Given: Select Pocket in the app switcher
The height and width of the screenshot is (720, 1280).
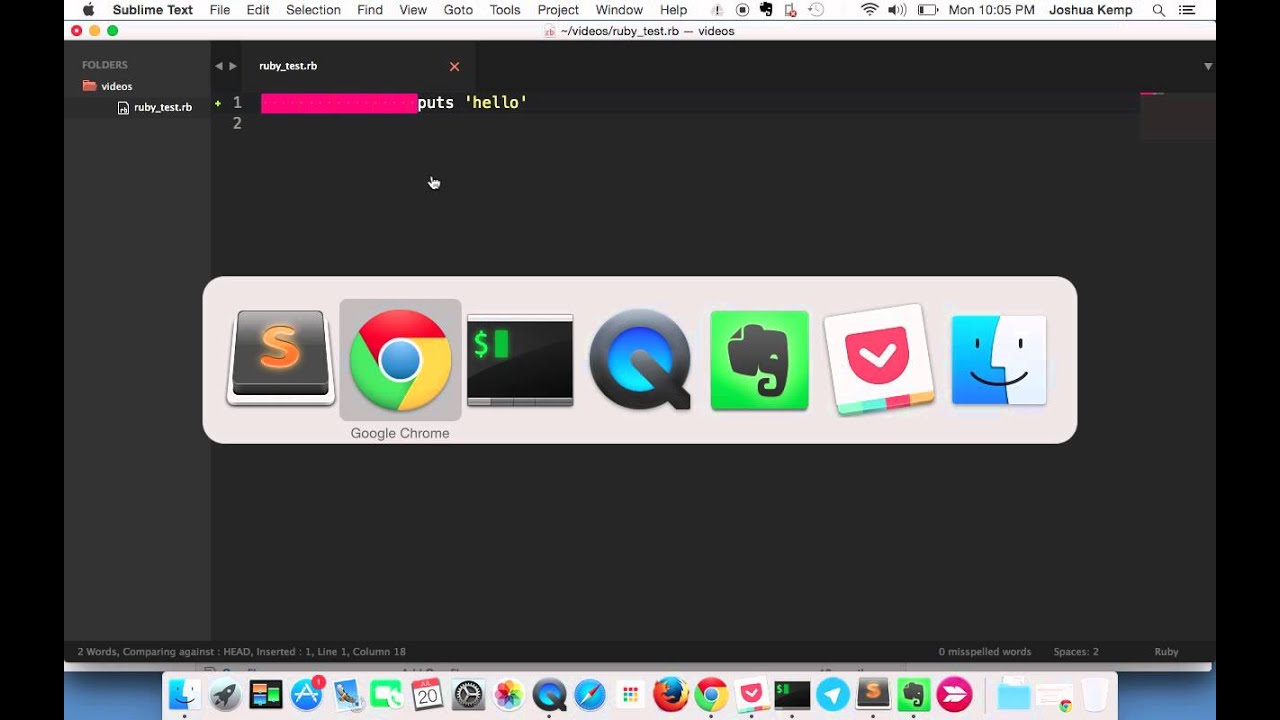Looking at the screenshot, I should coord(879,359).
